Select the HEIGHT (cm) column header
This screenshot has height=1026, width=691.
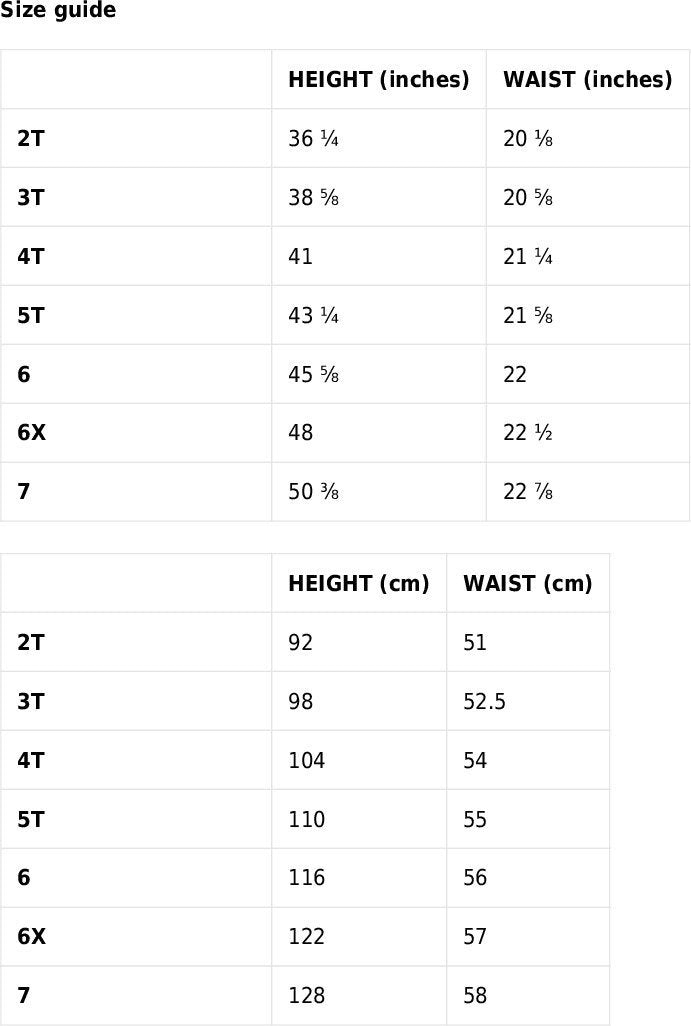tap(358, 584)
